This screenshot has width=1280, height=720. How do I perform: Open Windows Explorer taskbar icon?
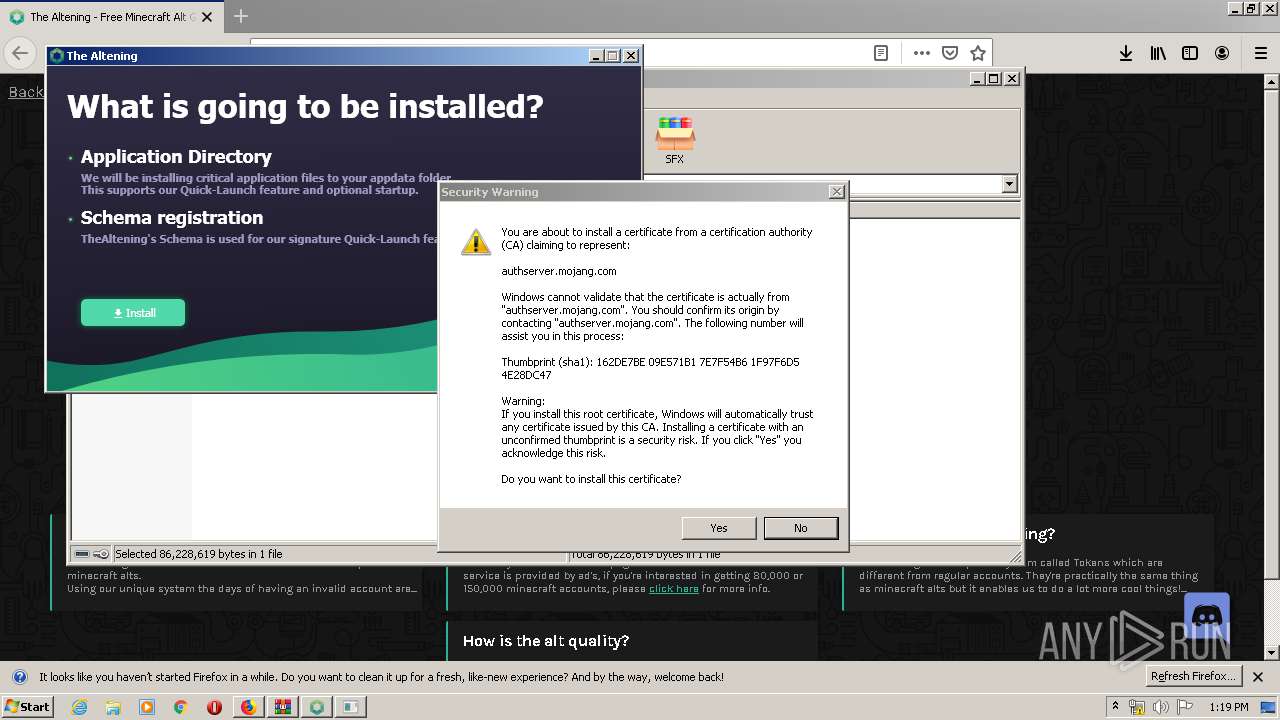(x=113, y=707)
